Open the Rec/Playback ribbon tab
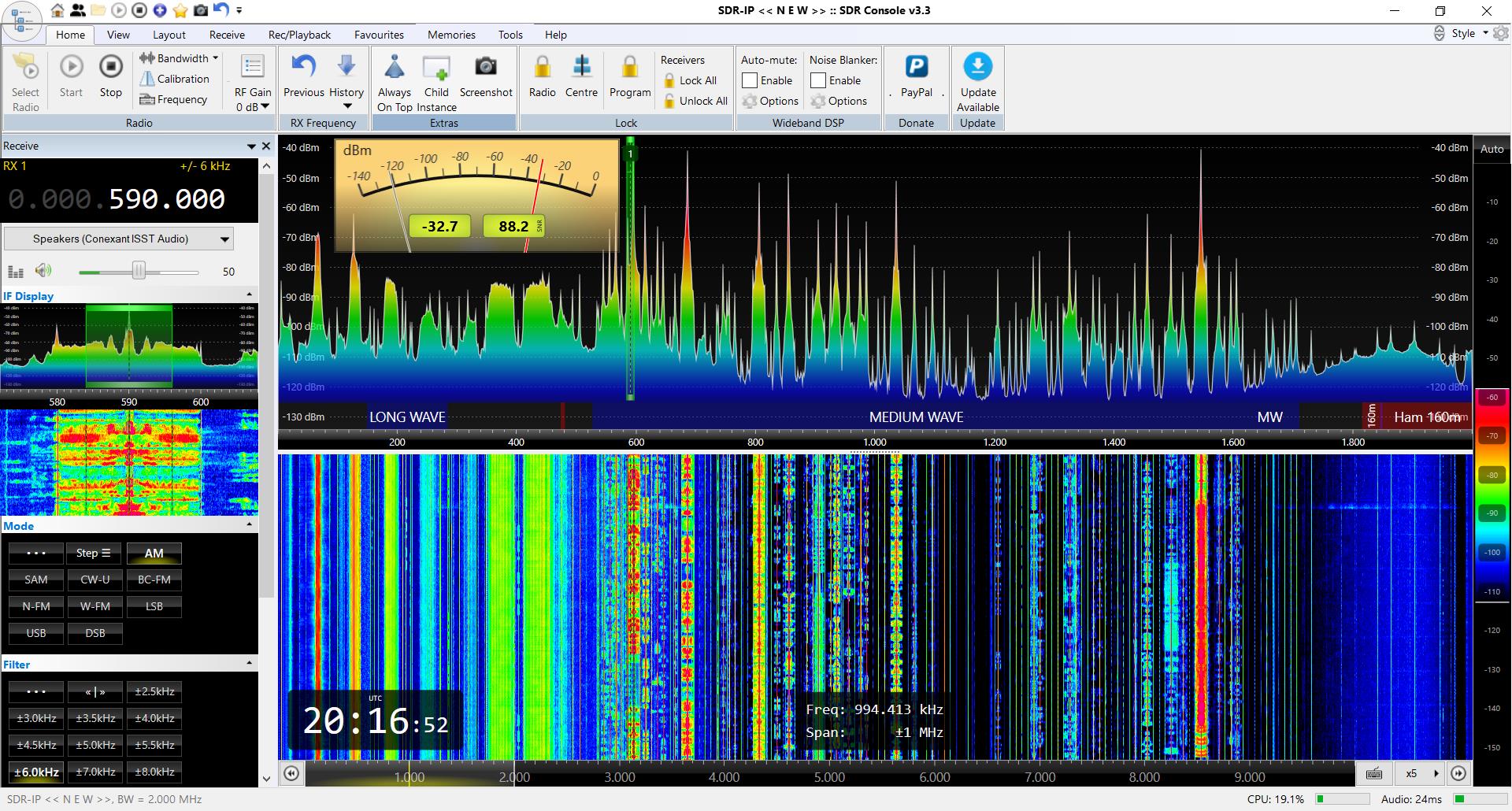The height and width of the screenshot is (811, 1512). click(x=299, y=35)
